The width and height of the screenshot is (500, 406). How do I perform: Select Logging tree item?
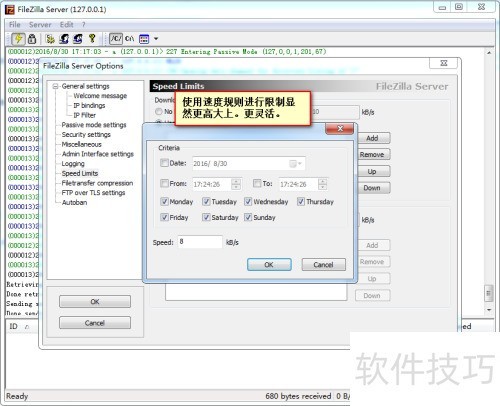tap(73, 164)
